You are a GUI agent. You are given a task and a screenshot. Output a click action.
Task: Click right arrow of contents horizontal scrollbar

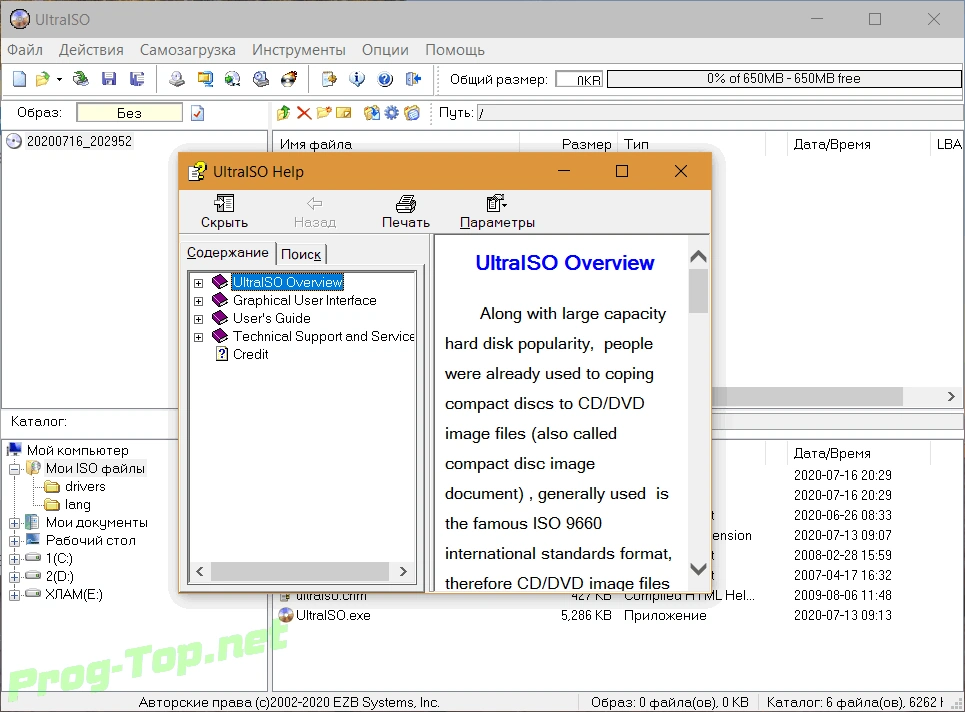pyautogui.click(x=403, y=572)
